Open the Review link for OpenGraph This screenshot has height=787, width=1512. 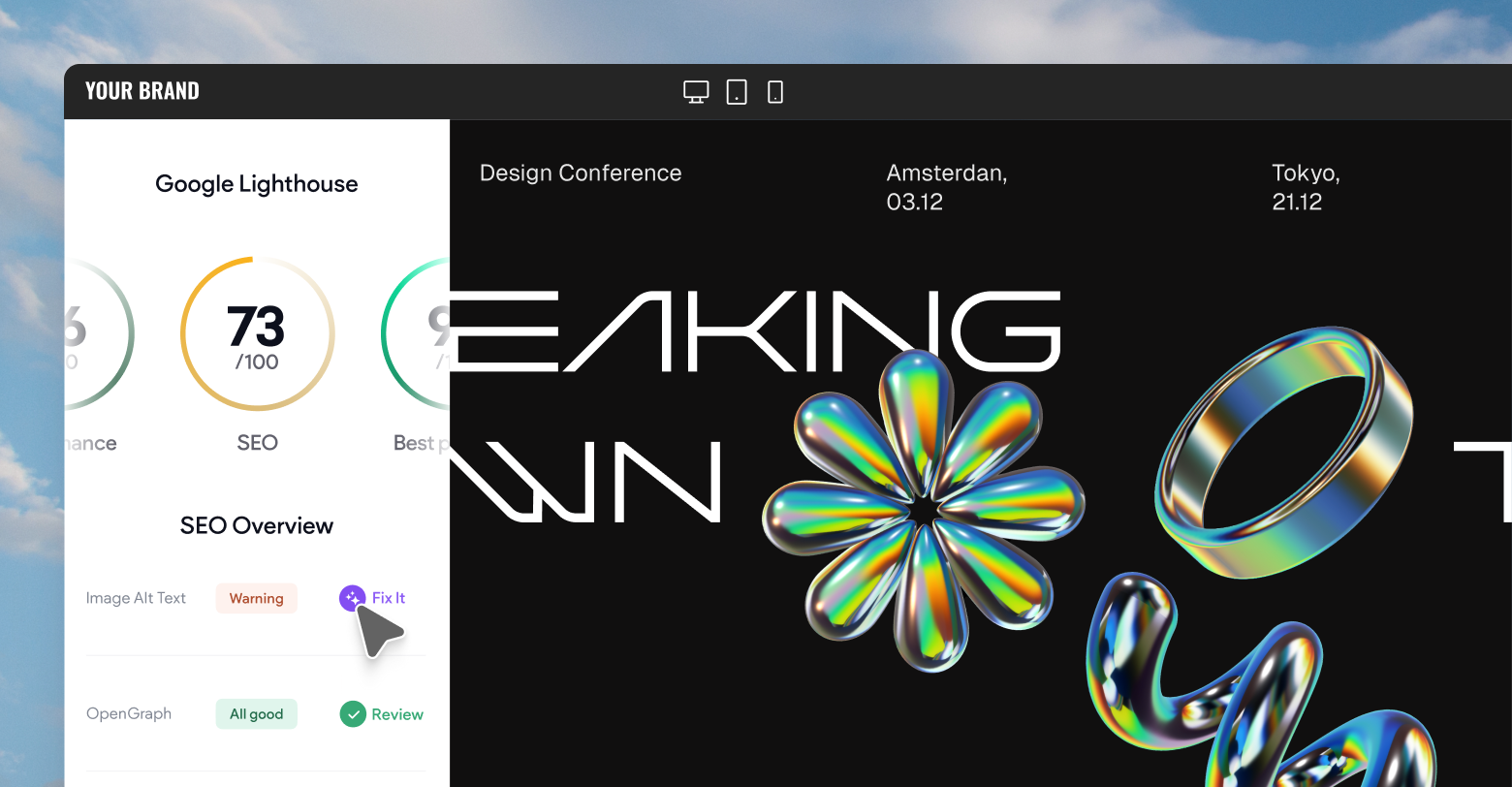point(397,714)
